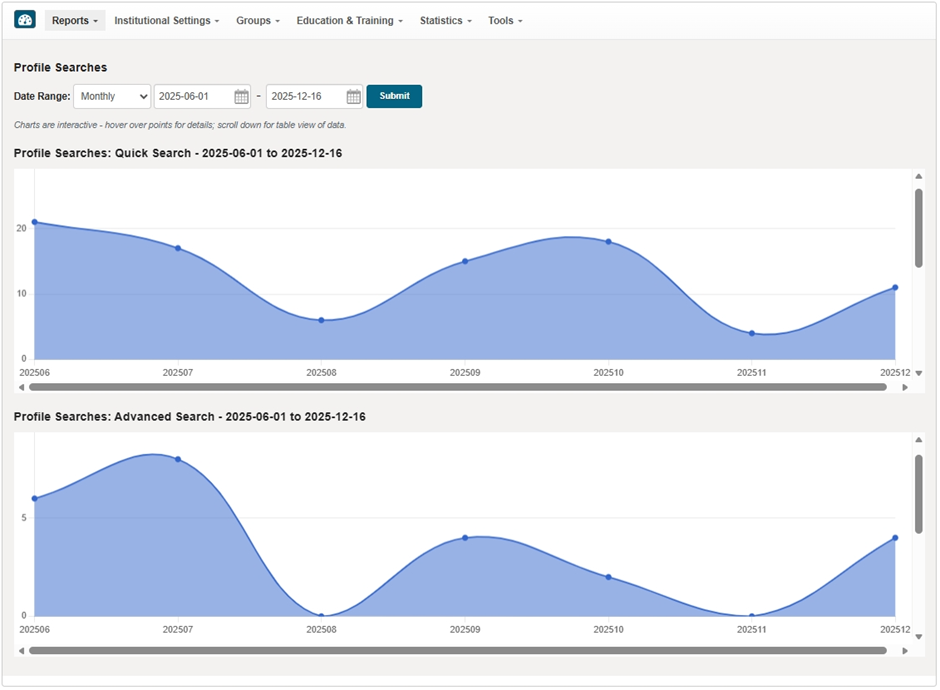
Task: Click the Quick Search chart title text
Action: tap(178, 153)
